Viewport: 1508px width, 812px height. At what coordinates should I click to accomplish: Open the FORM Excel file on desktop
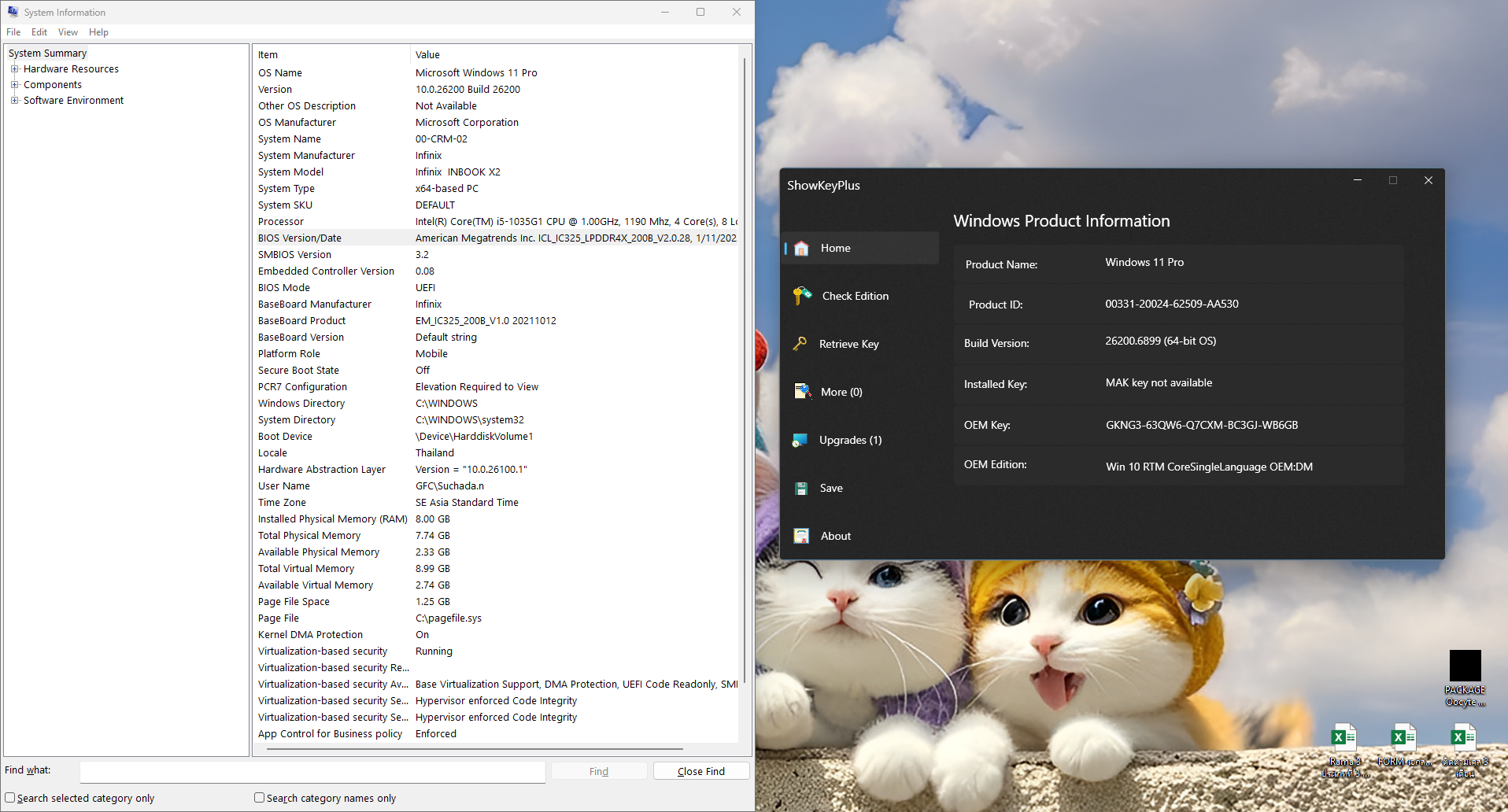point(1403,738)
